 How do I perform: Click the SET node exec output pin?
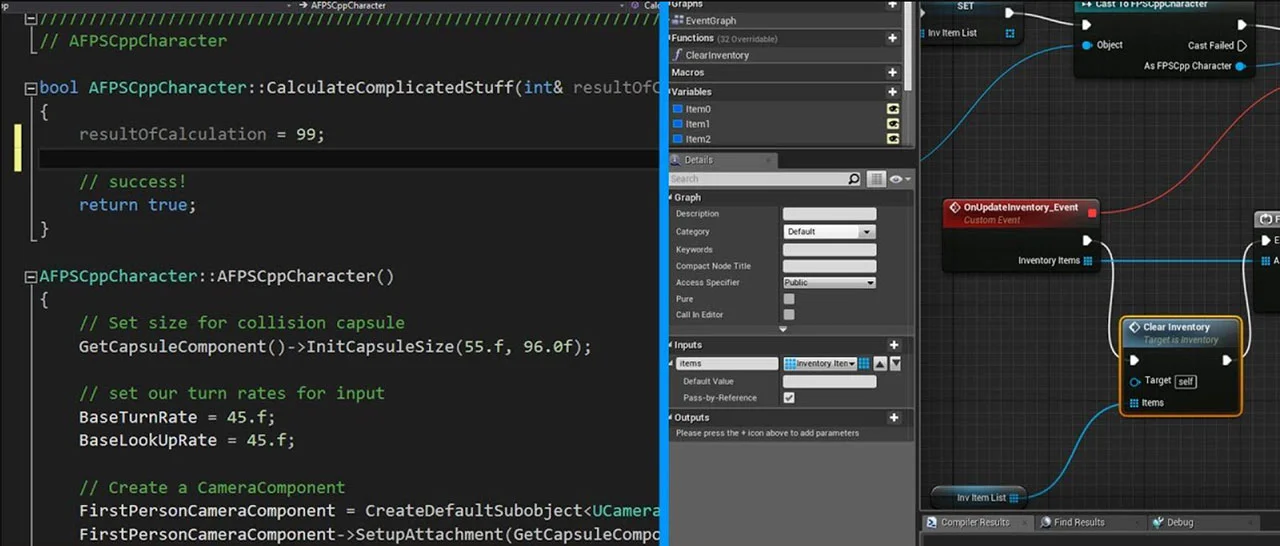[x=1009, y=13]
